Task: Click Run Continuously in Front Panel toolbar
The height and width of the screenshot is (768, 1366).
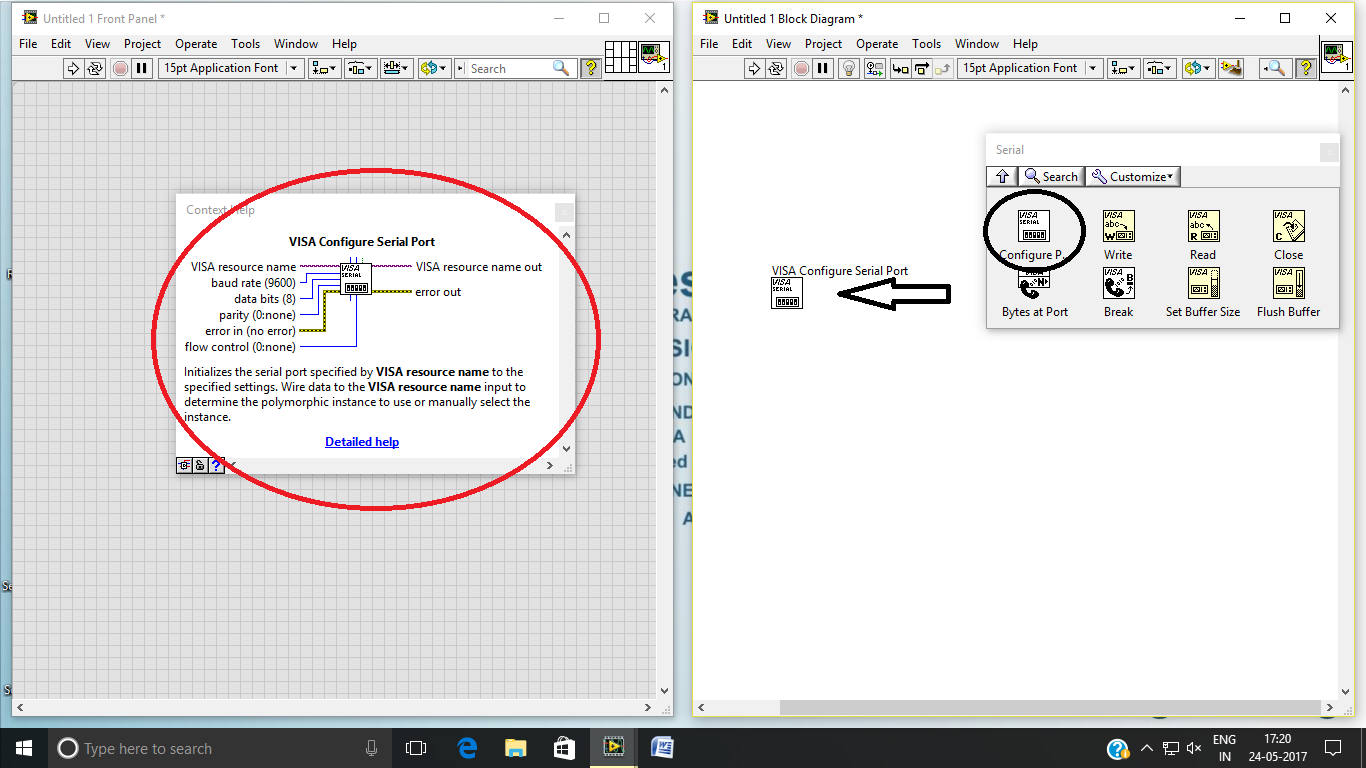Action: pyautogui.click(x=95, y=68)
